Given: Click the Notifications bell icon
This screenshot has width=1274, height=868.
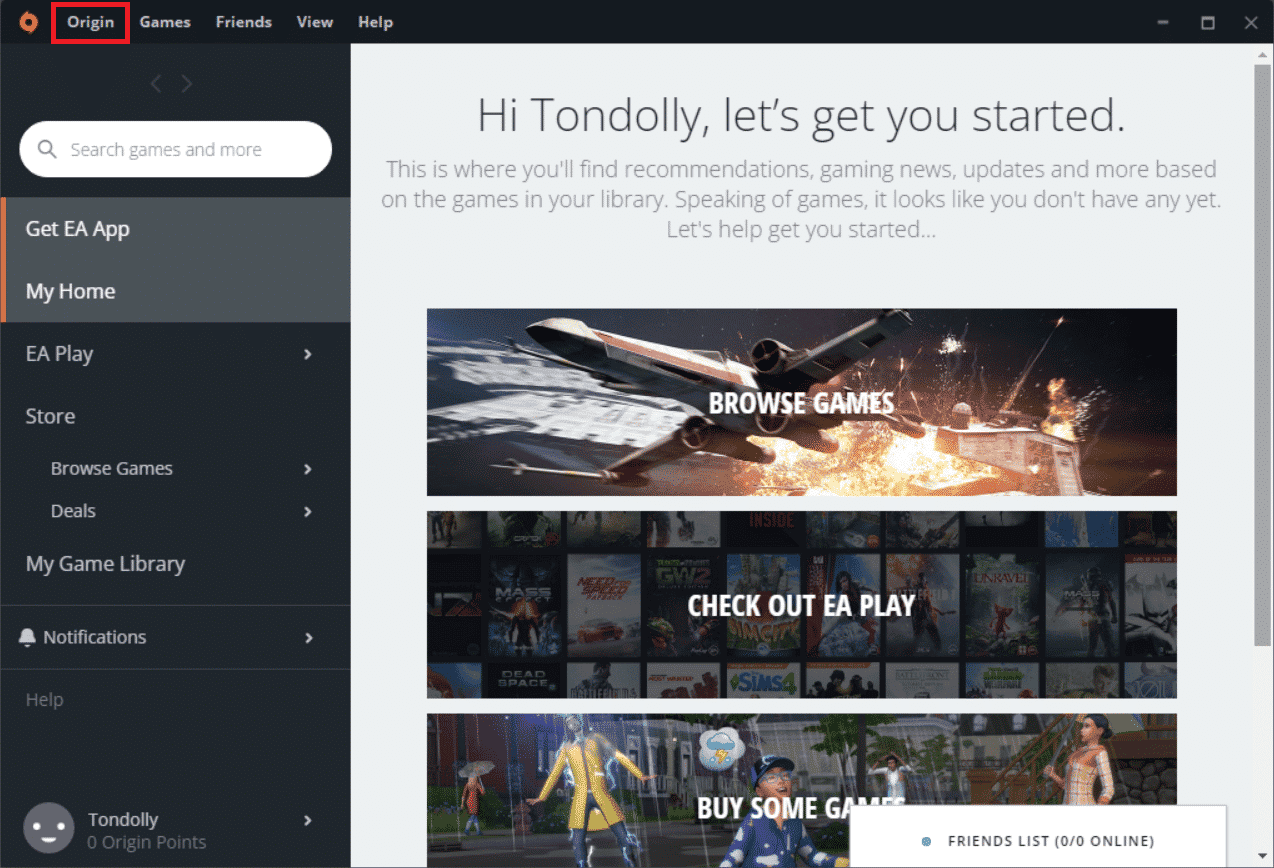Looking at the screenshot, I should [27, 637].
